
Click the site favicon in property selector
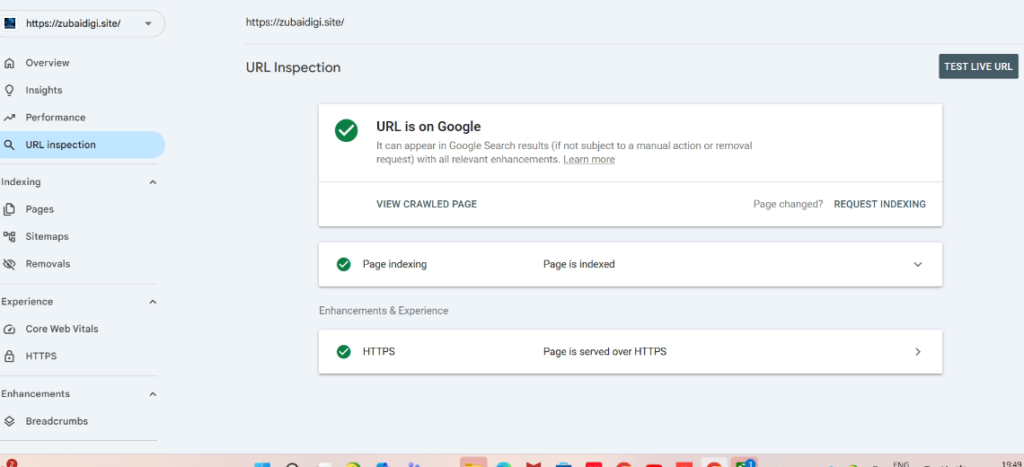(x=10, y=24)
